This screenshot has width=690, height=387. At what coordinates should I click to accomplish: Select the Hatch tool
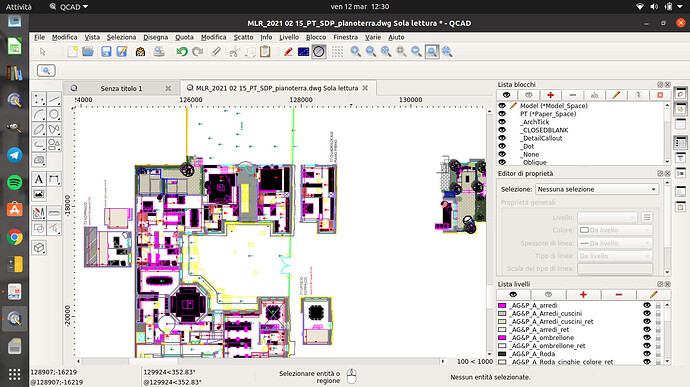coord(39,160)
